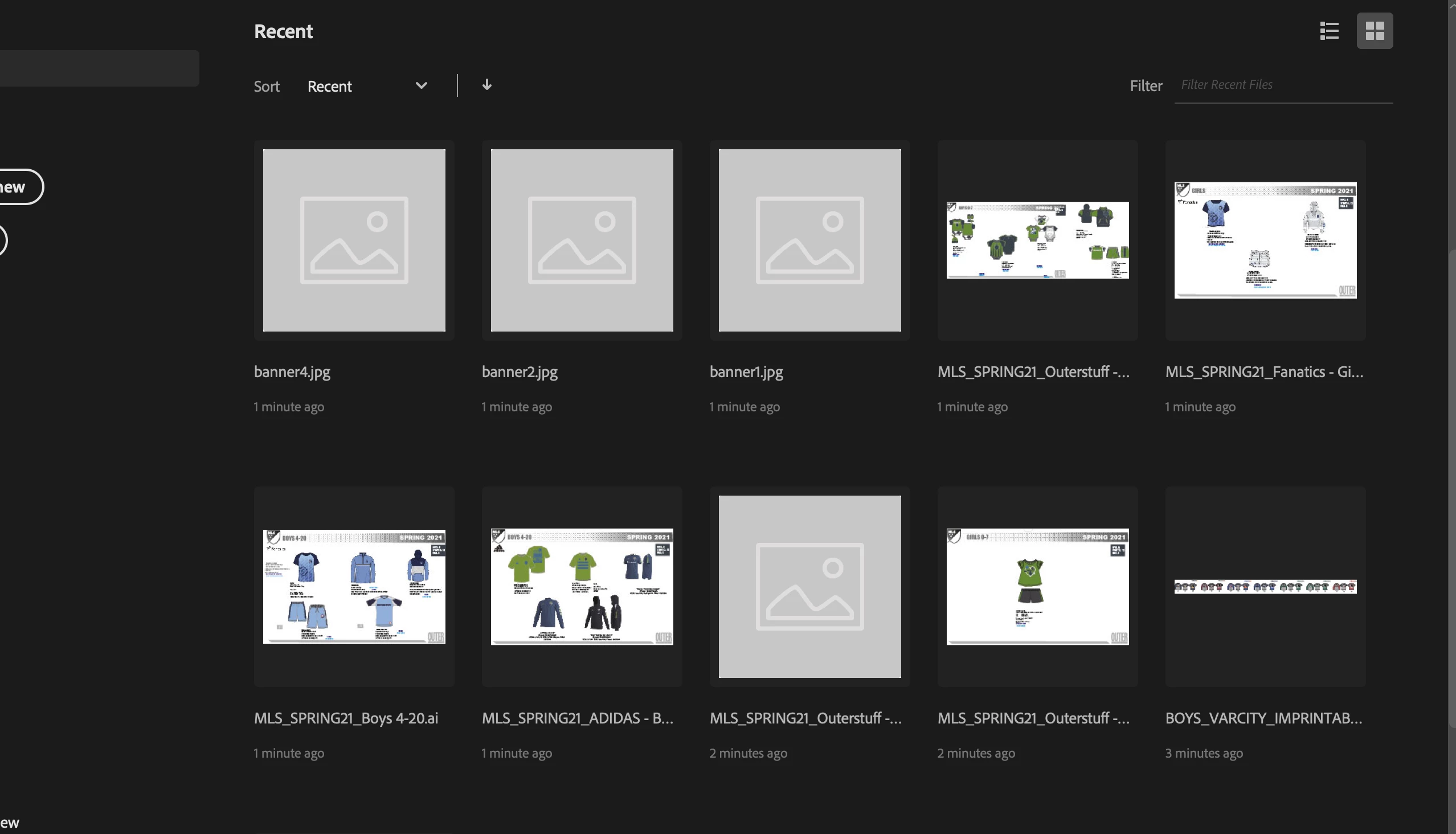The height and width of the screenshot is (834, 1456).
Task: Switch to grid view icon
Action: pos(1374,31)
